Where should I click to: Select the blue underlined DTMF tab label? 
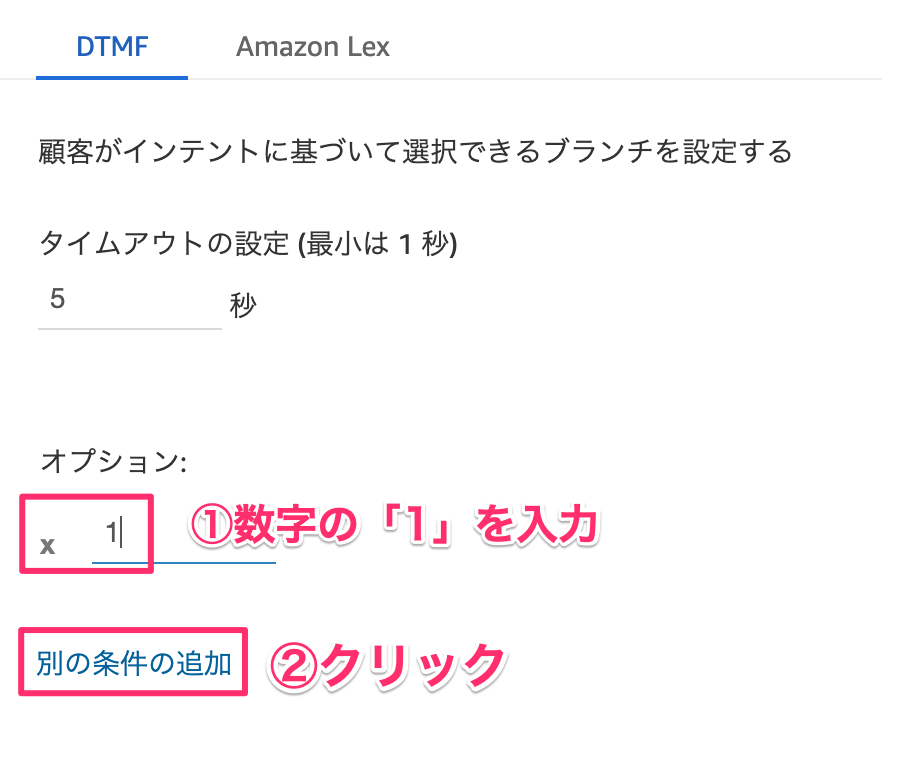[x=112, y=47]
